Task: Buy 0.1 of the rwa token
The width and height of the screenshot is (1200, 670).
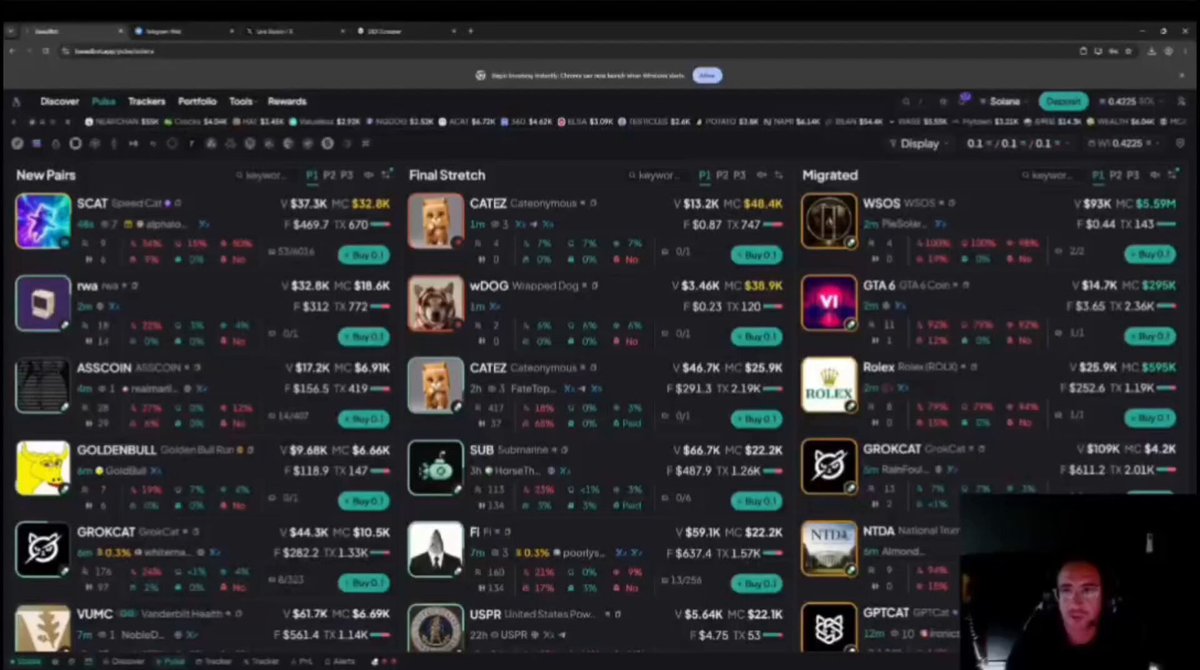Action: coord(363,336)
